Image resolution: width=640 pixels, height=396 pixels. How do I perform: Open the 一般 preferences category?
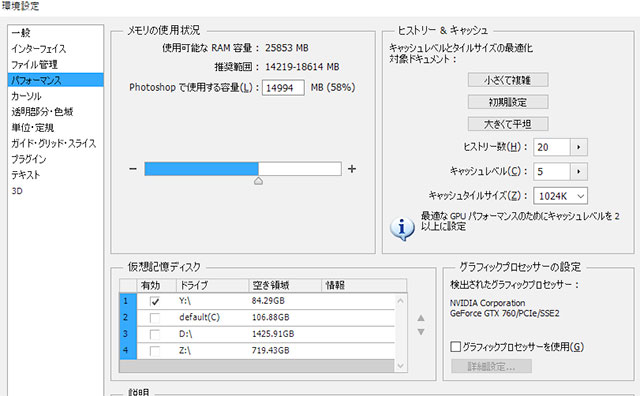(21, 33)
